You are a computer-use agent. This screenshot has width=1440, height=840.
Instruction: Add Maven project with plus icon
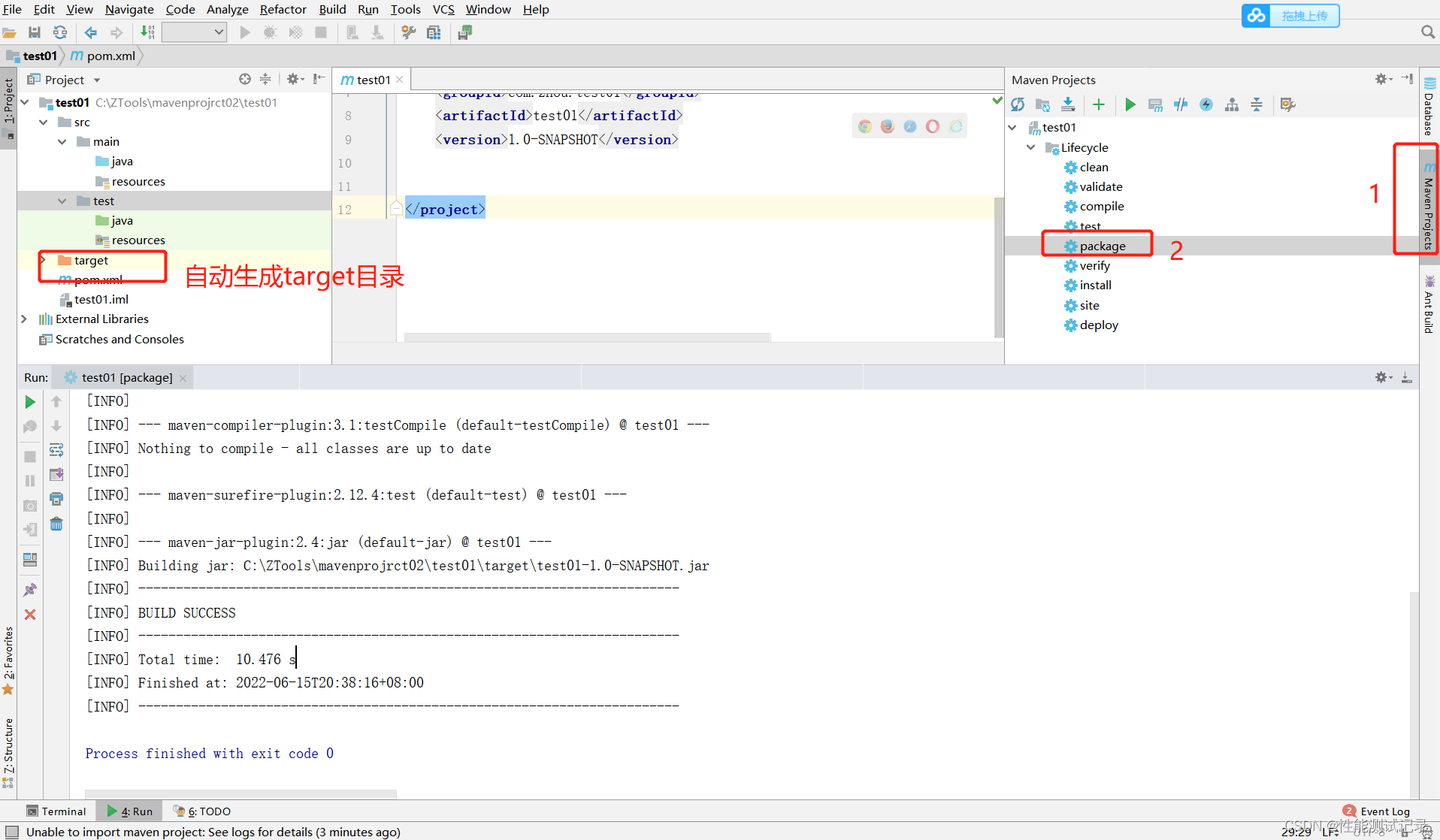1099,104
